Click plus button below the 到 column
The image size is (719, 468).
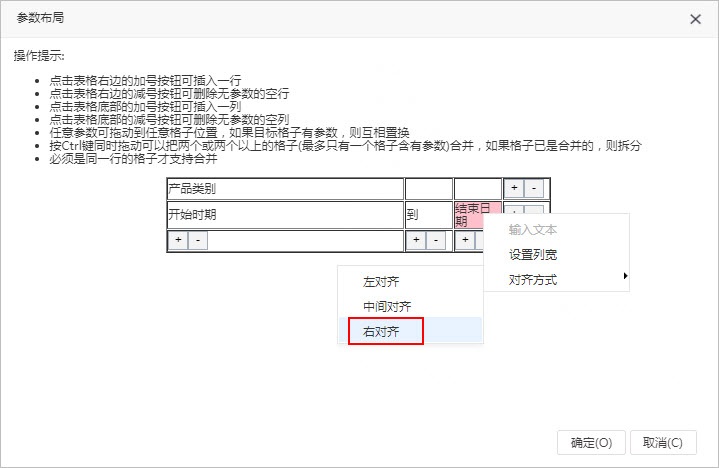tap(416, 240)
